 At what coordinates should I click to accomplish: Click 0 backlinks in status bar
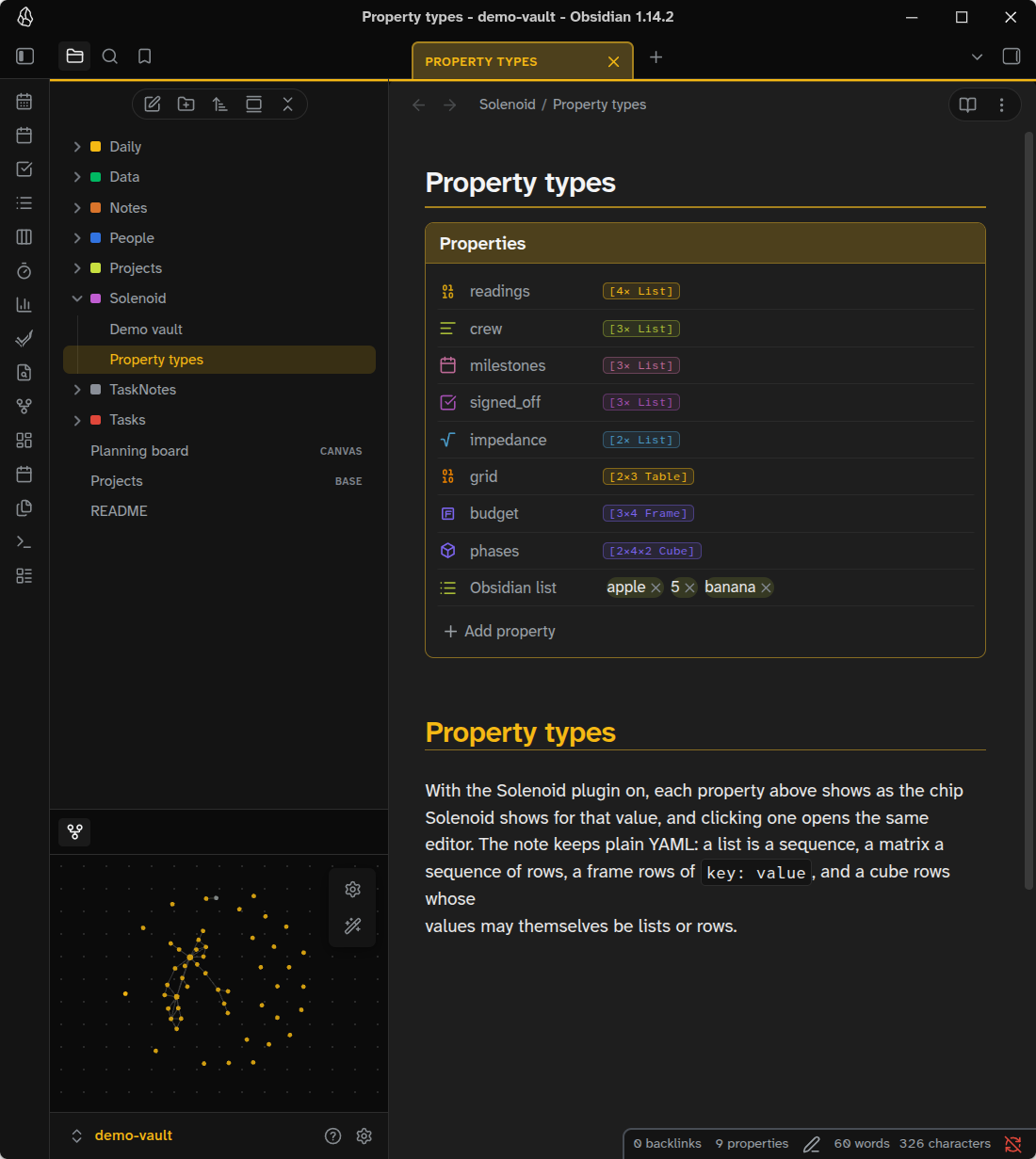tap(668, 1144)
